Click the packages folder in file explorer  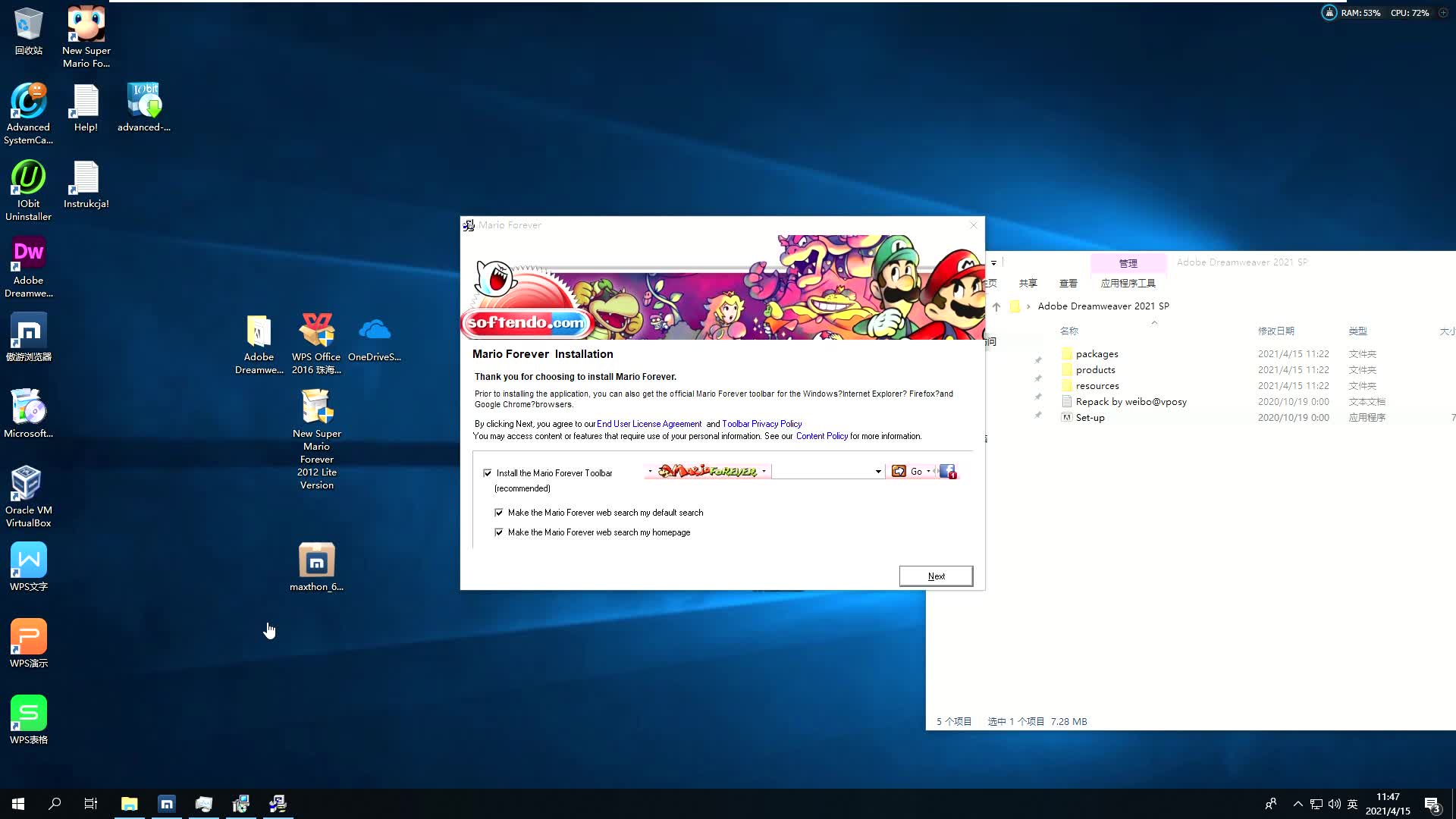tap(1097, 353)
